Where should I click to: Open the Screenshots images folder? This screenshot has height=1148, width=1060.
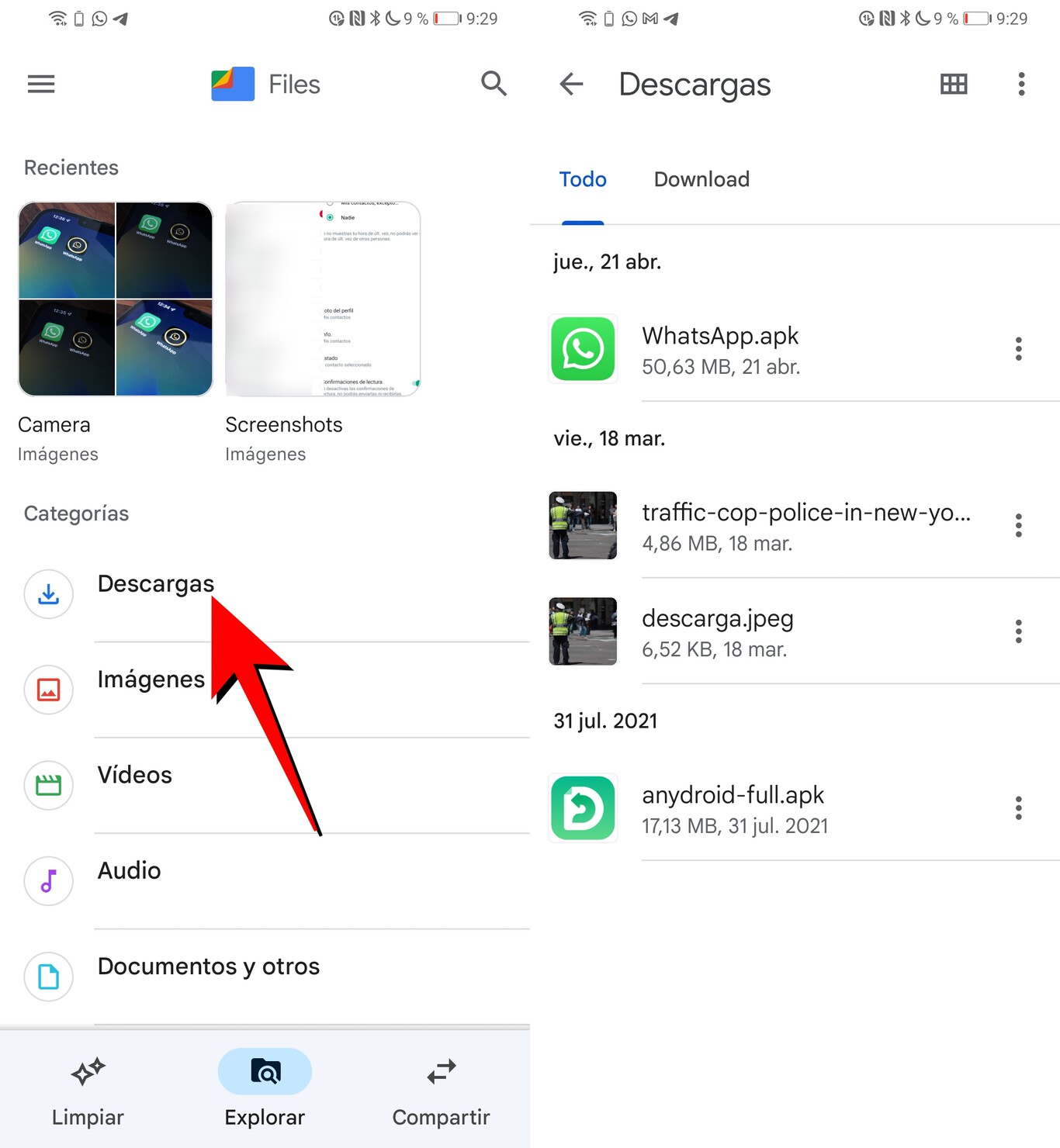[322, 299]
